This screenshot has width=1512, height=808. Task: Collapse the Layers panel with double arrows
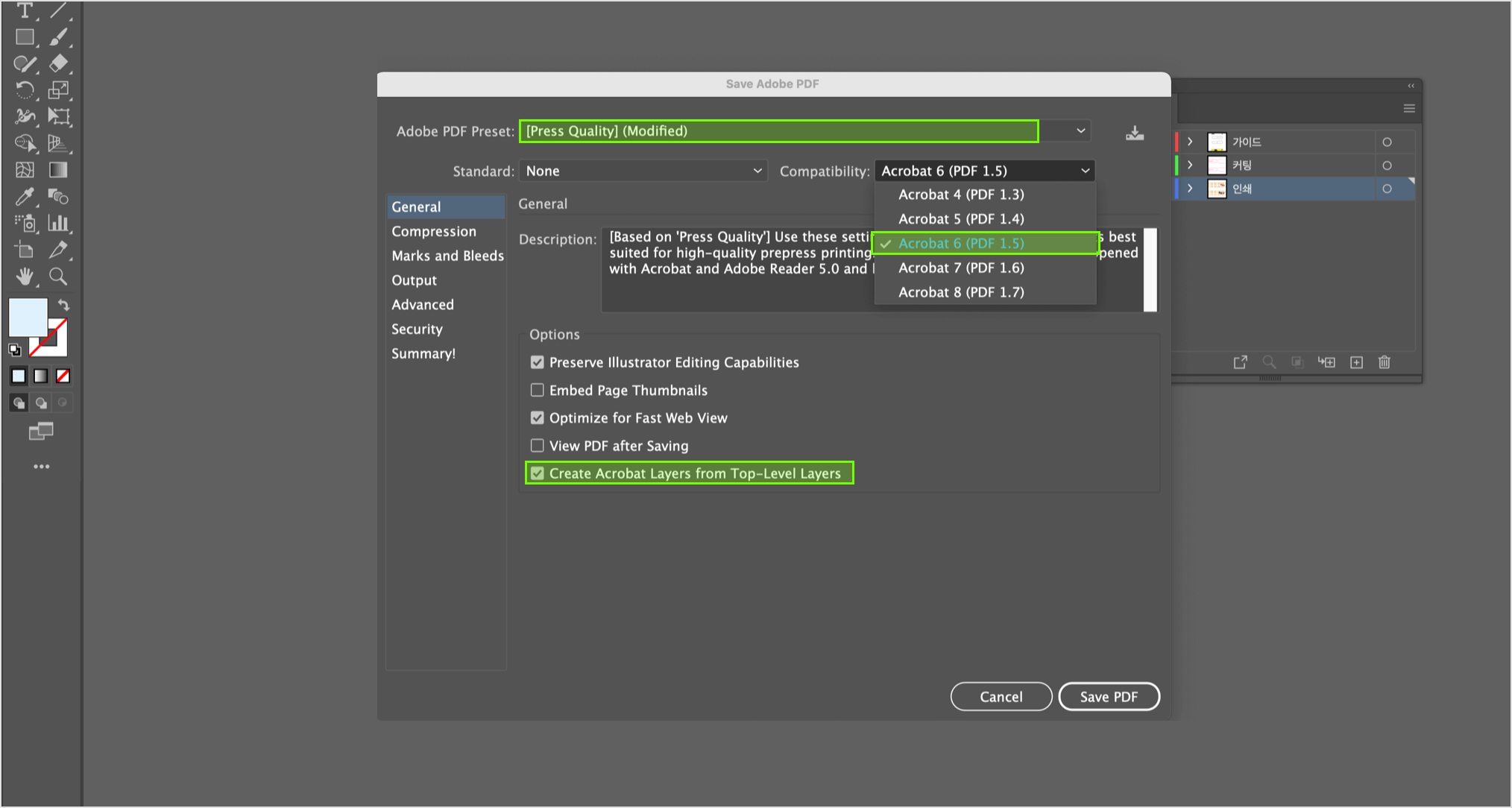pos(1411,86)
